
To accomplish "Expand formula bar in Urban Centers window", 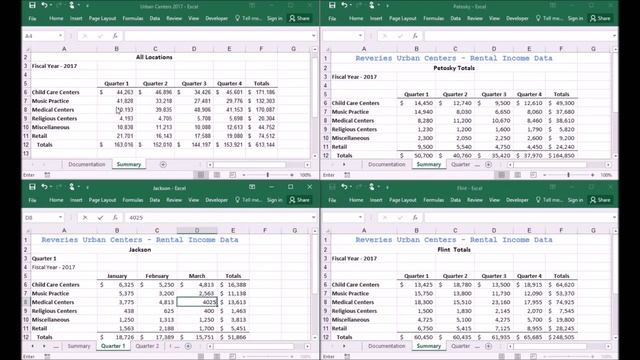I will (x=313, y=36).
